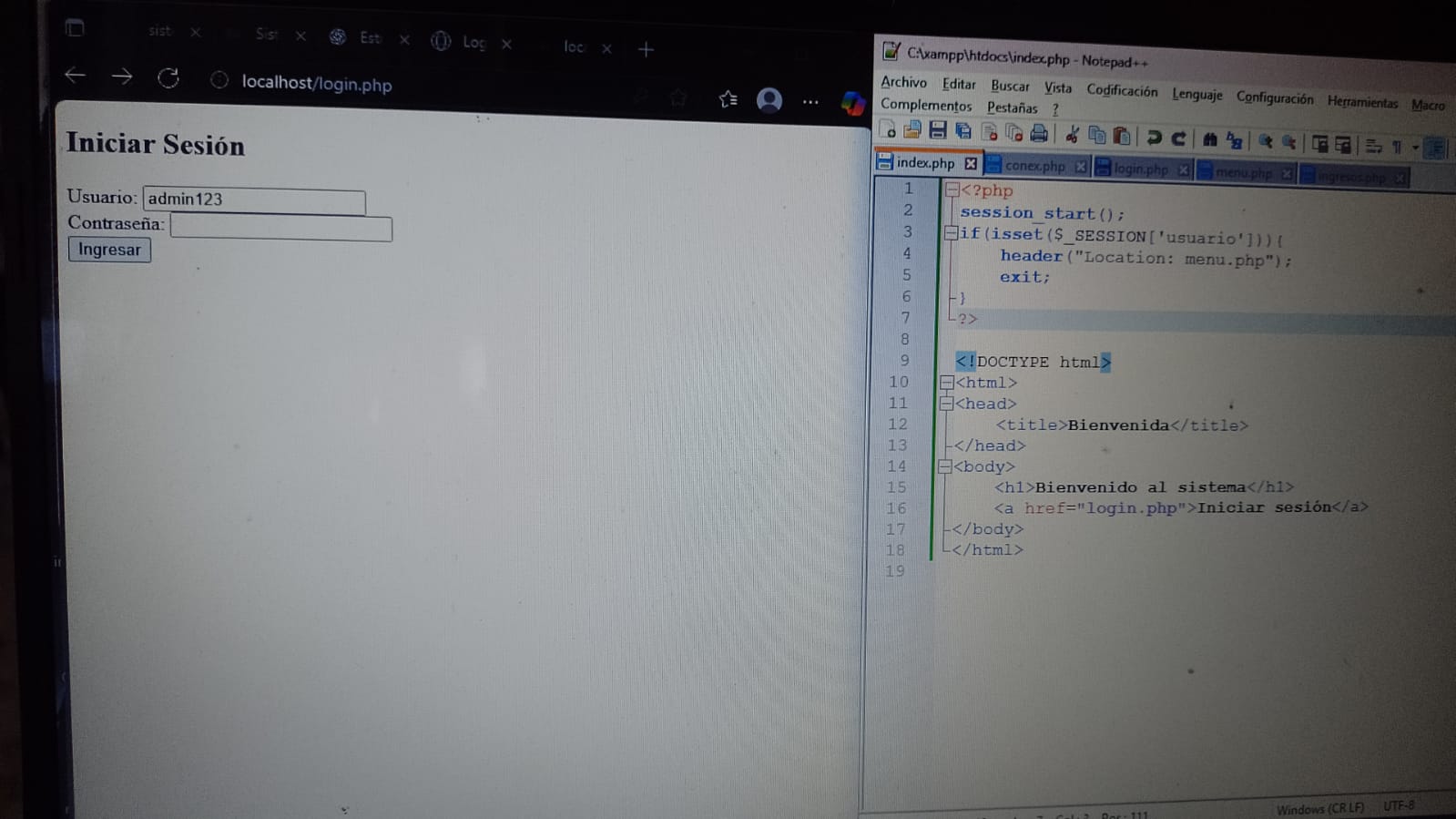Collapse the <body> fold on line 14
This screenshot has width=1456, height=819.
click(945, 466)
